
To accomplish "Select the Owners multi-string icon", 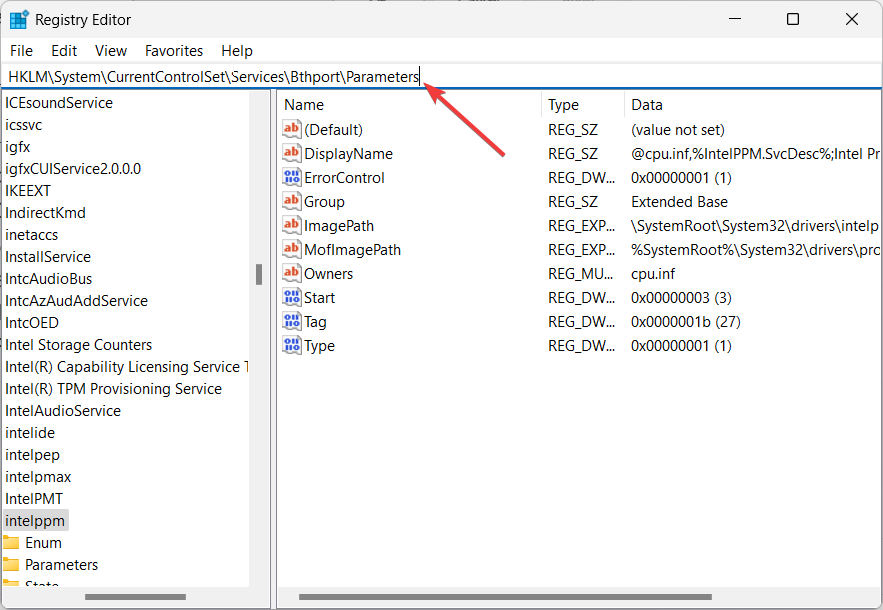I will [x=291, y=273].
